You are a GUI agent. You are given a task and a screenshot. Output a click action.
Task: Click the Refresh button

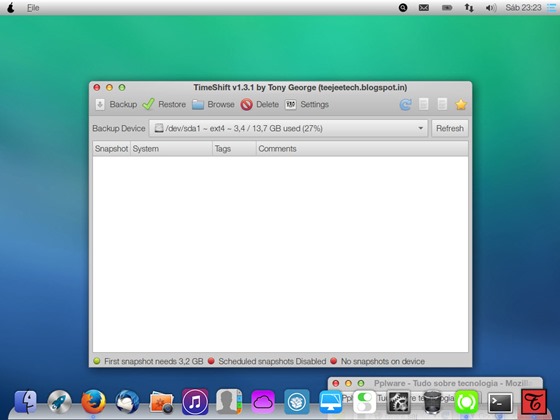[450, 128]
